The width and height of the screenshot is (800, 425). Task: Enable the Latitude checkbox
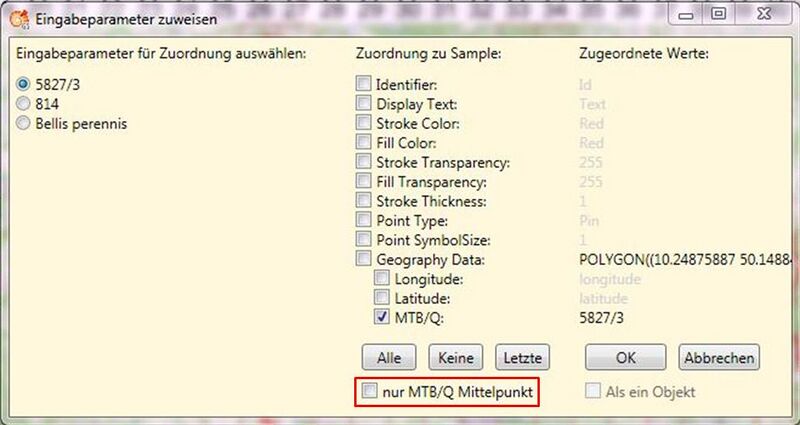tap(382, 297)
